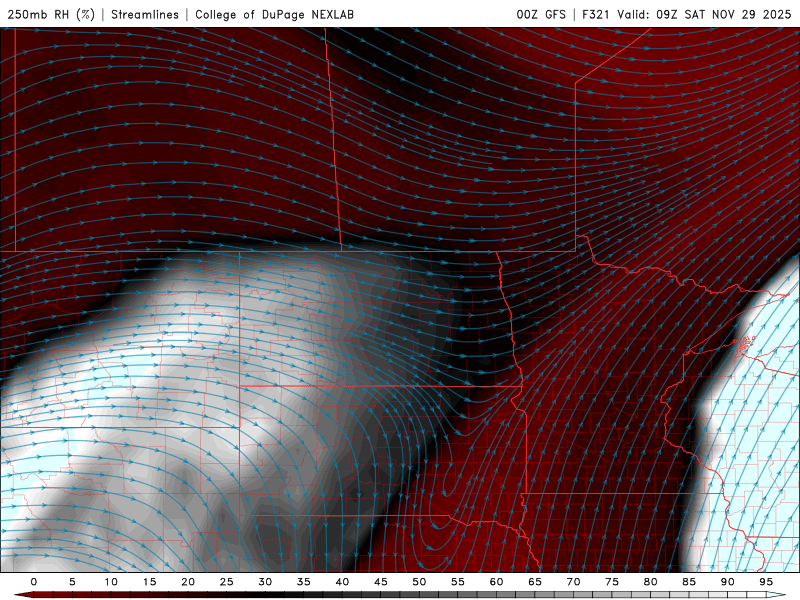Click the '25' colorbar label

click(x=227, y=582)
